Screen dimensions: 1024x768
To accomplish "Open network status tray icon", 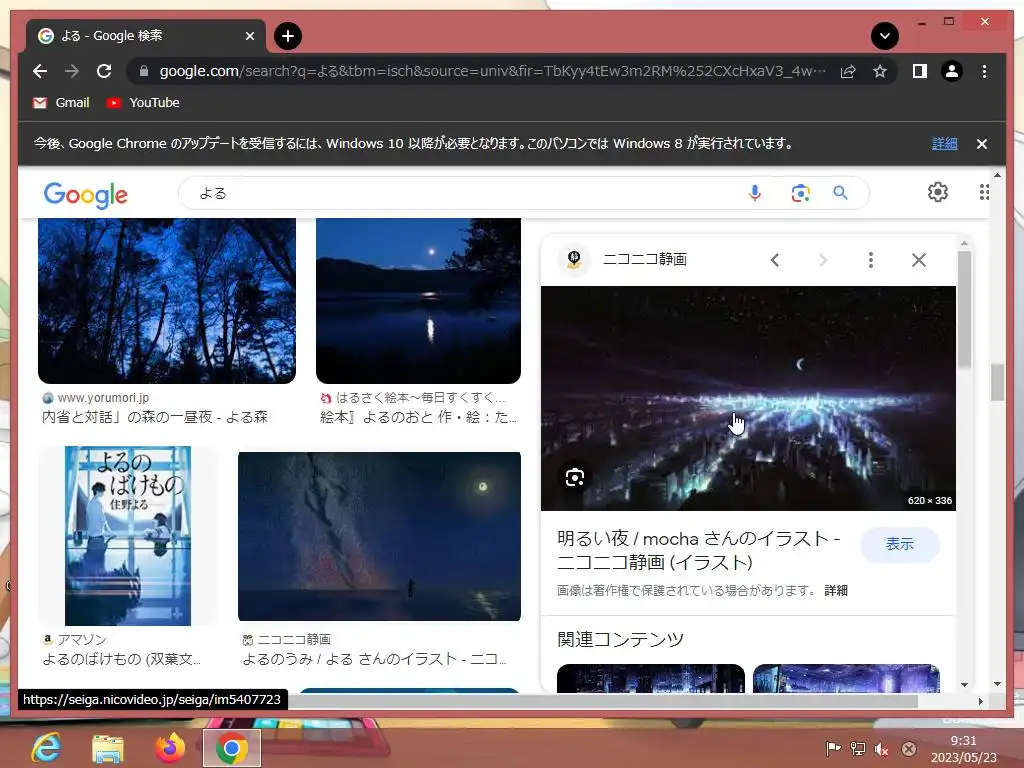I will click(x=857, y=749).
